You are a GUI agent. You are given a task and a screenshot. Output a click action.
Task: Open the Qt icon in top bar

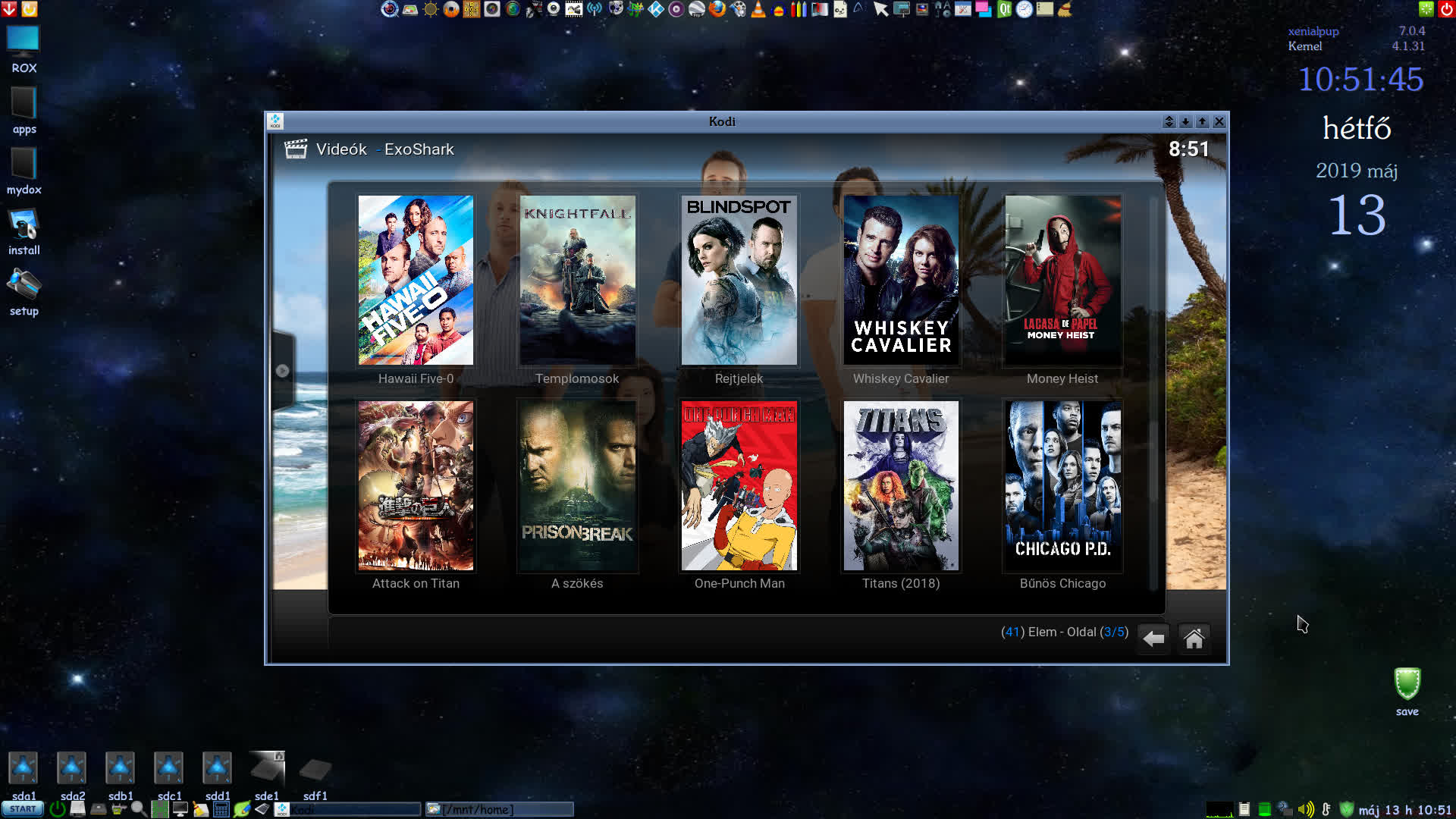1004,9
